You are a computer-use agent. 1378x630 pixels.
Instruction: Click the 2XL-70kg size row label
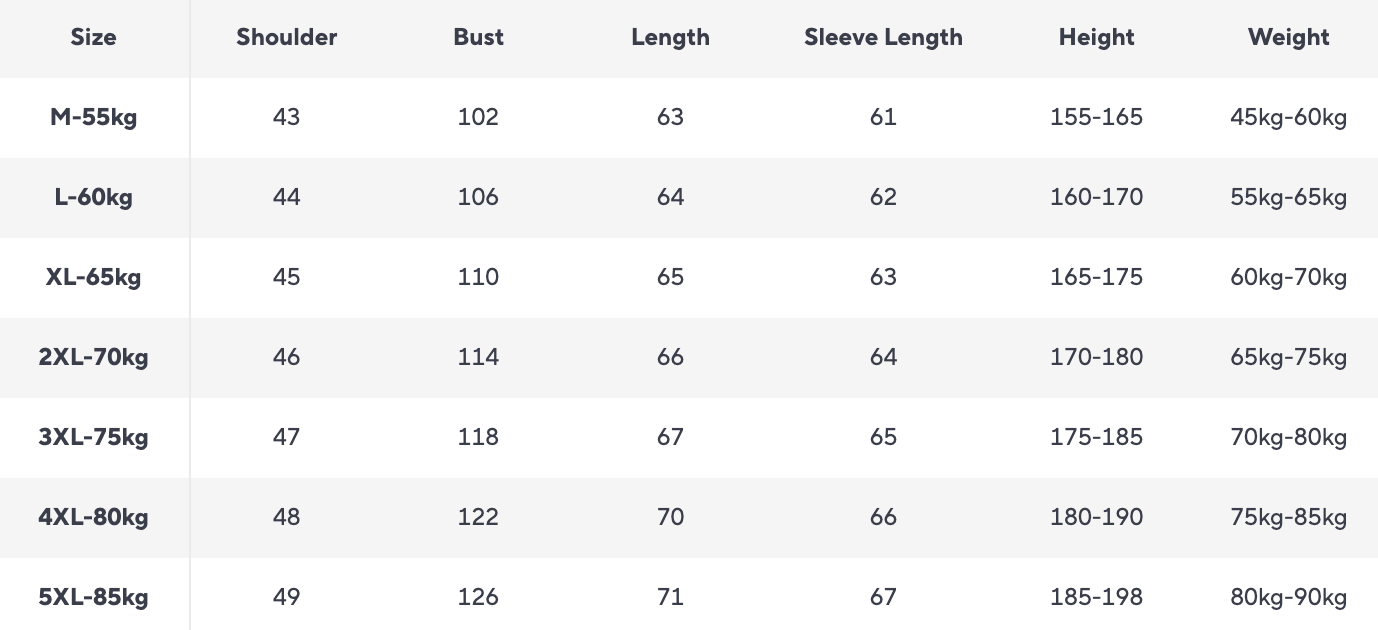[94, 358]
